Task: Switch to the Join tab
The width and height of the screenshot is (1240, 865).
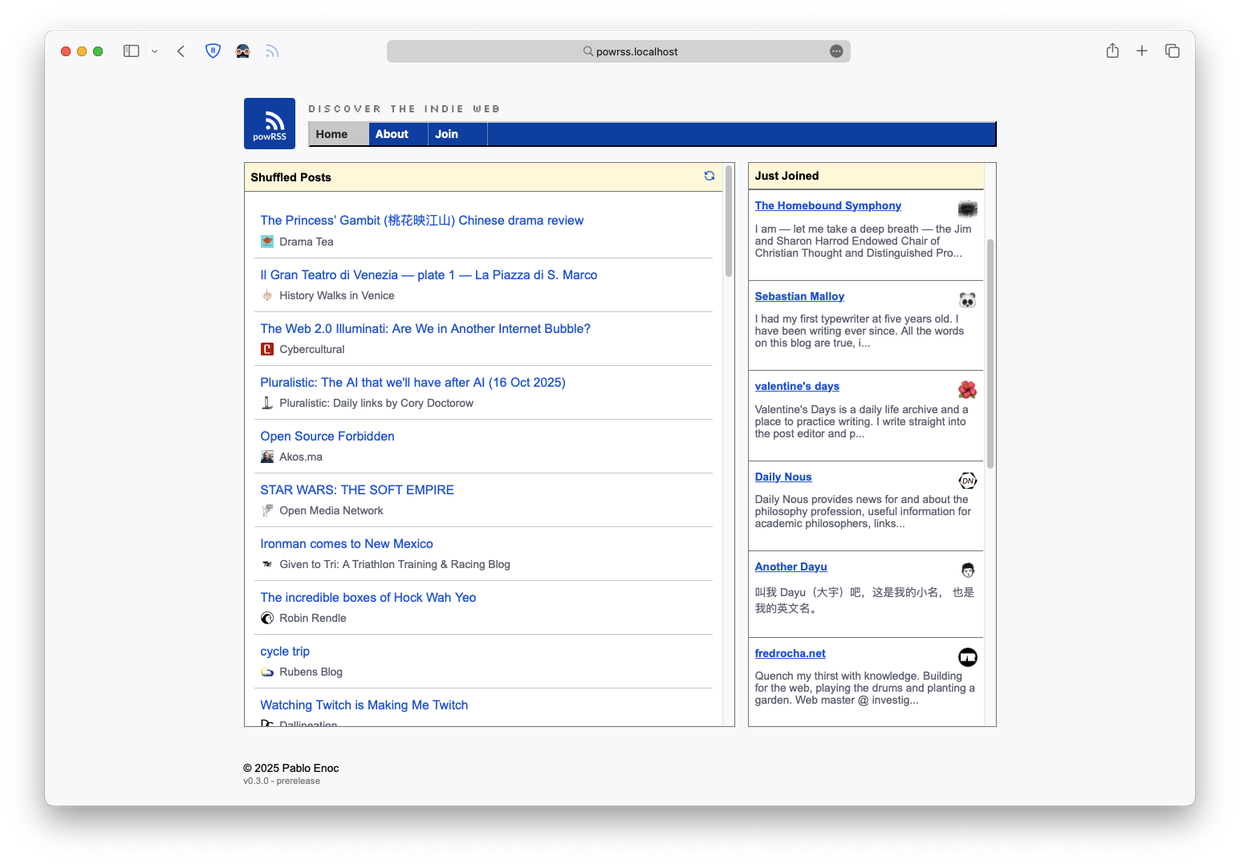Action: point(447,134)
